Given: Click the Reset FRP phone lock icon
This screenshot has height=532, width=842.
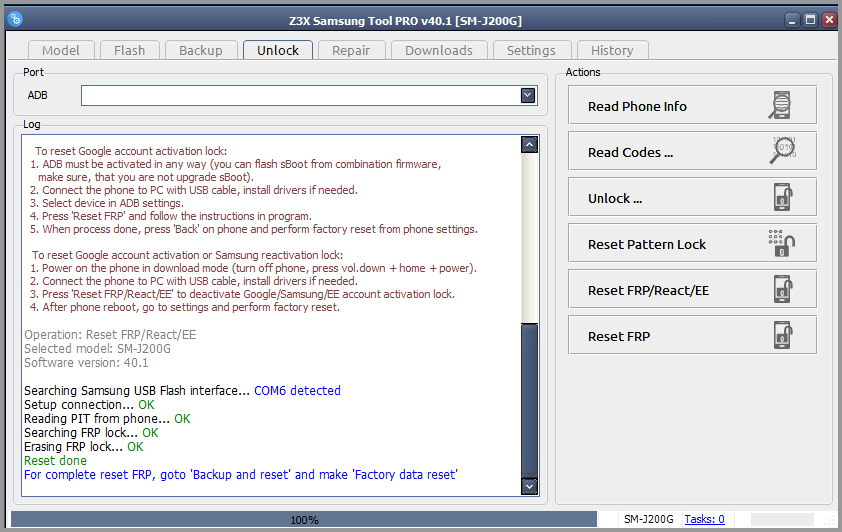Looking at the screenshot, I should [783, 336].
